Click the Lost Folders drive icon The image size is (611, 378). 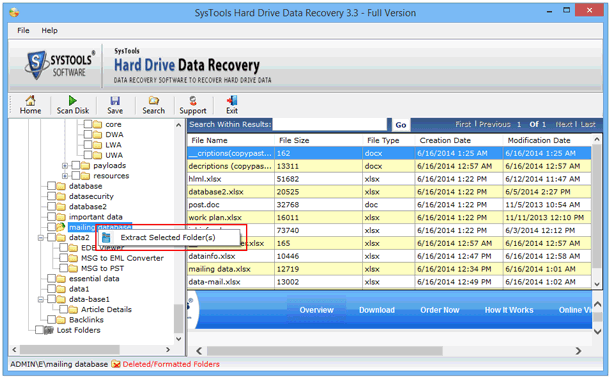[49, 330]
